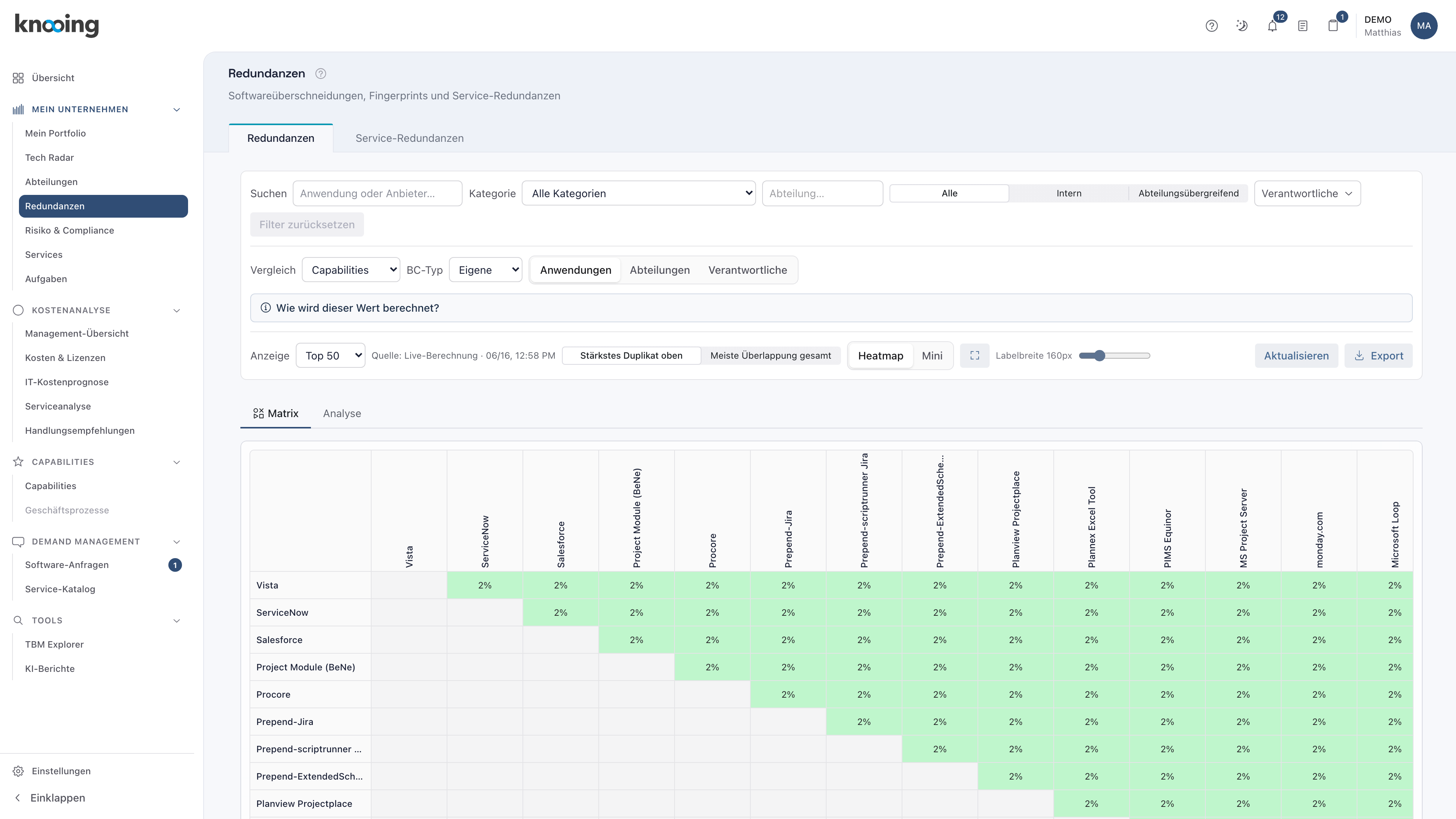
Task: Select the Redundanzen tab
Action: coord(281,138)
